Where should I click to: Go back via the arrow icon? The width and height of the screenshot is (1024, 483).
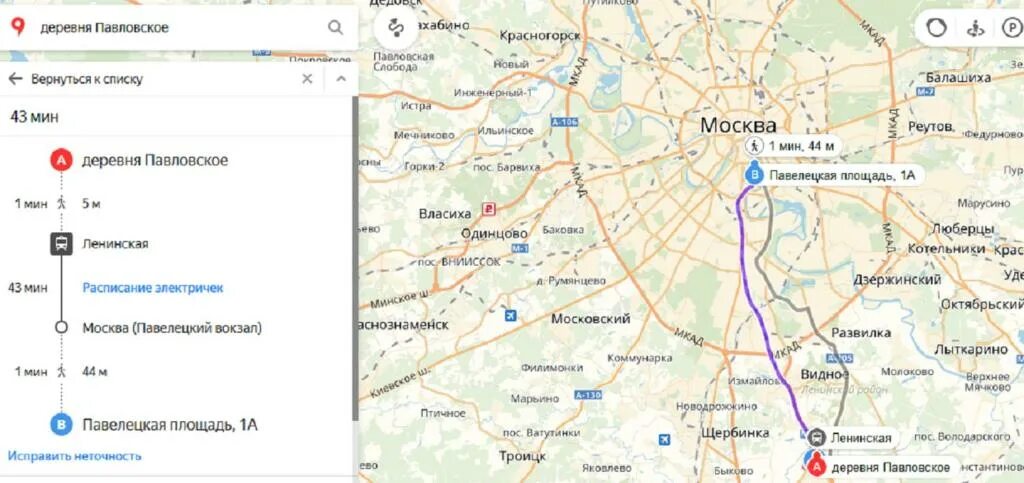[x=15, y=79]
